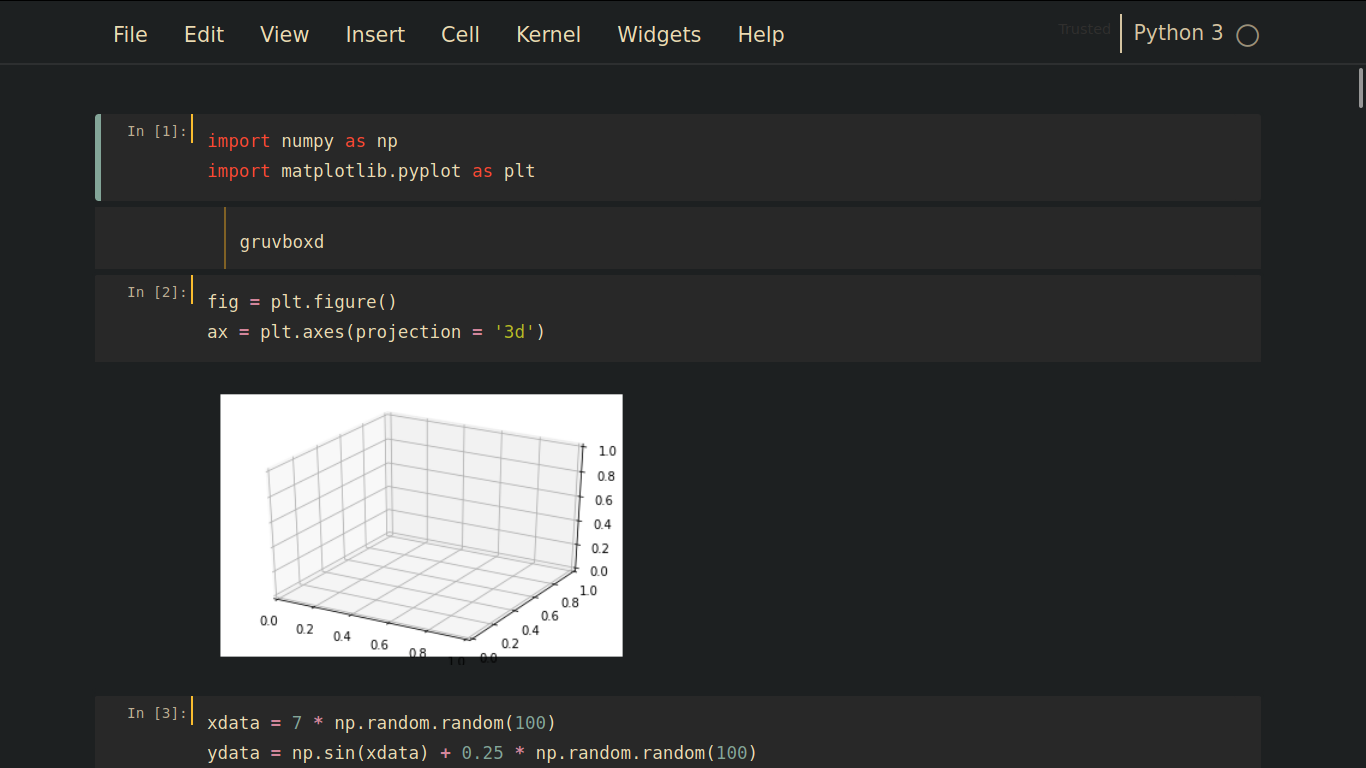The image size is (1366, 768).
Task: Open the View menu
Action: tap(284, 34)
